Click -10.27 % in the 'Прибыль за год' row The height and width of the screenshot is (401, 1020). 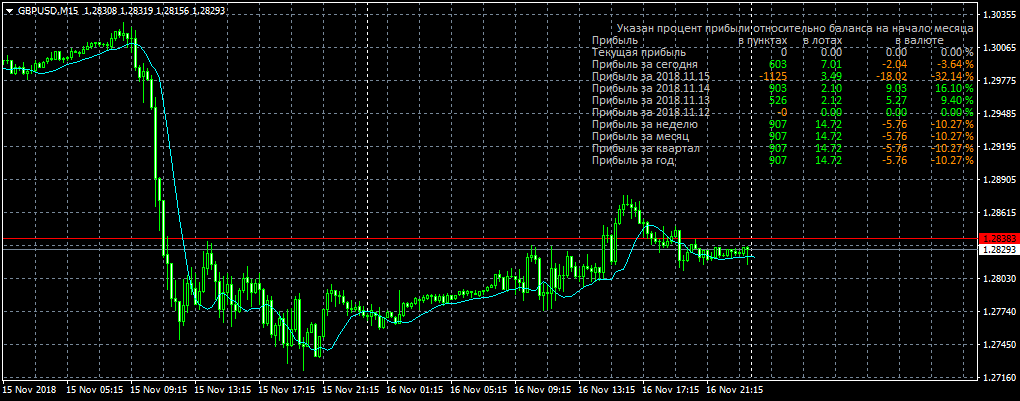coord(952,159)
